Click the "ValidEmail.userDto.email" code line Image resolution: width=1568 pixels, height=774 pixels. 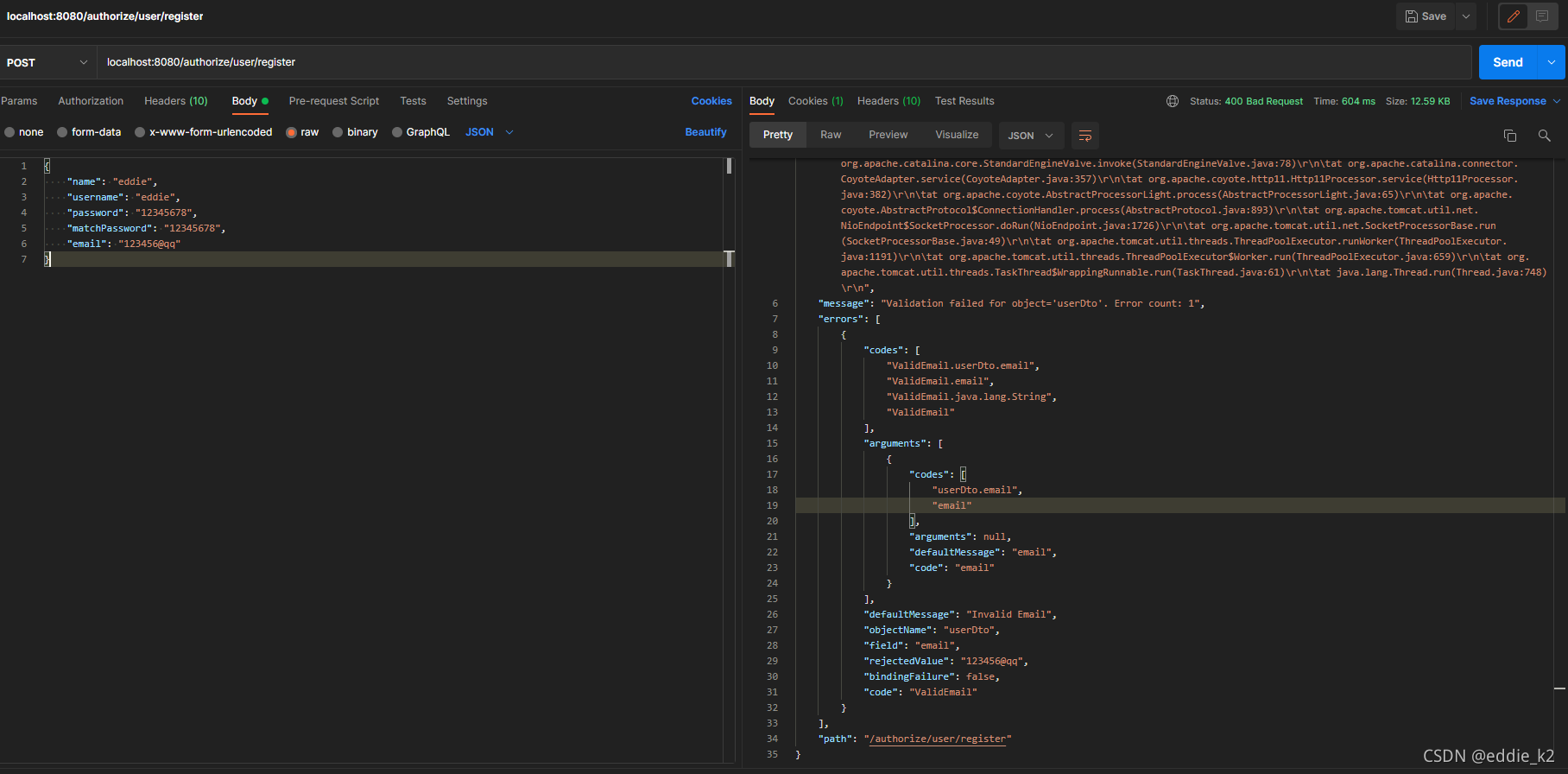(963, 365)
